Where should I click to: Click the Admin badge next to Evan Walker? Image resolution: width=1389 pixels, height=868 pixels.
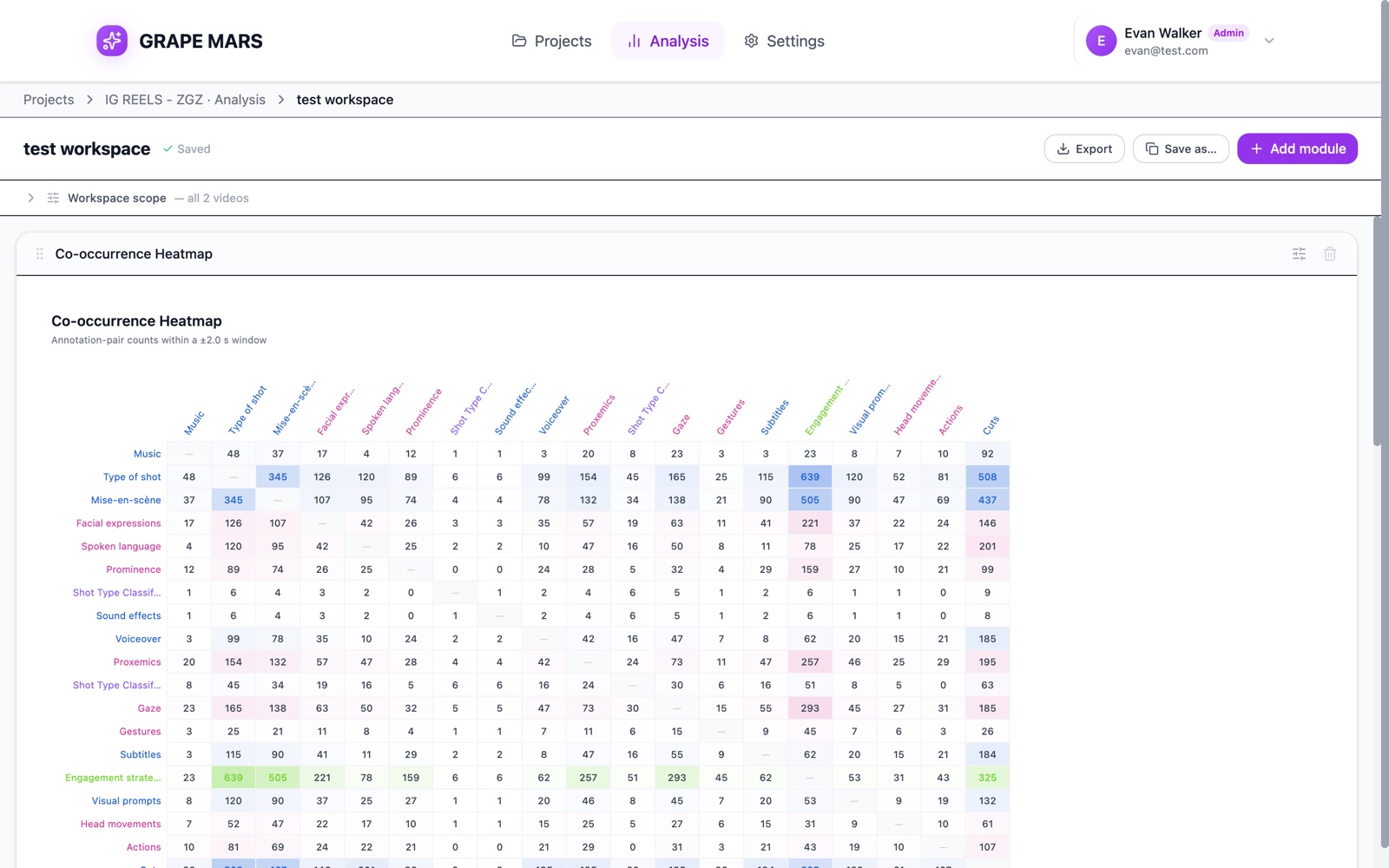[x=1228, y=33]
